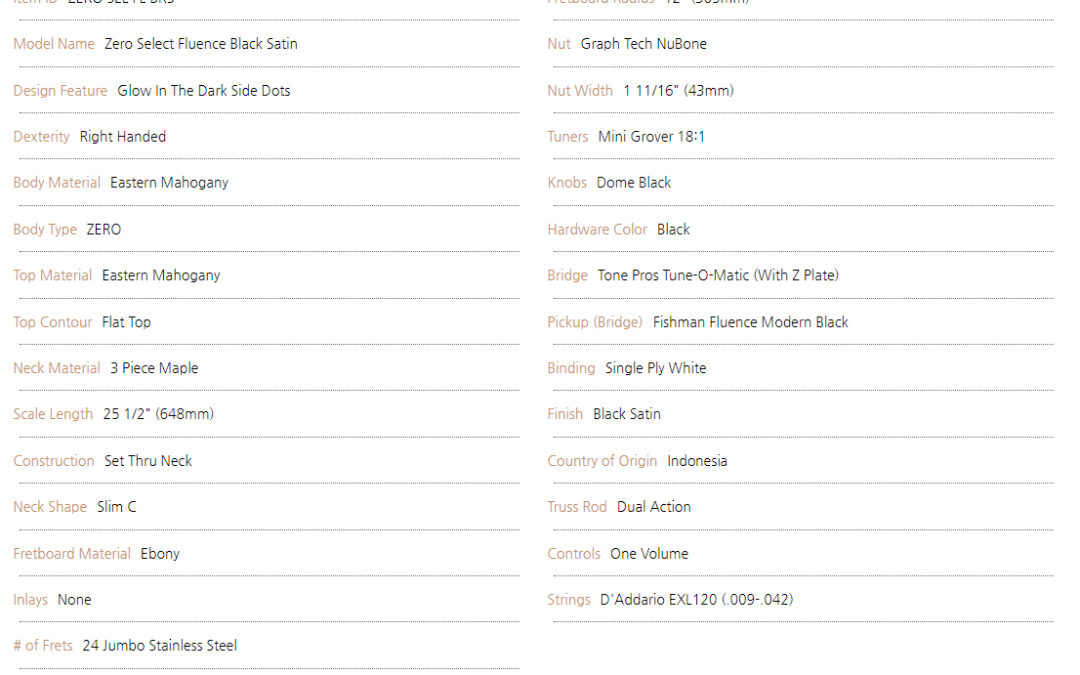Click the Set Thru Neck construction text

point(148,461)
